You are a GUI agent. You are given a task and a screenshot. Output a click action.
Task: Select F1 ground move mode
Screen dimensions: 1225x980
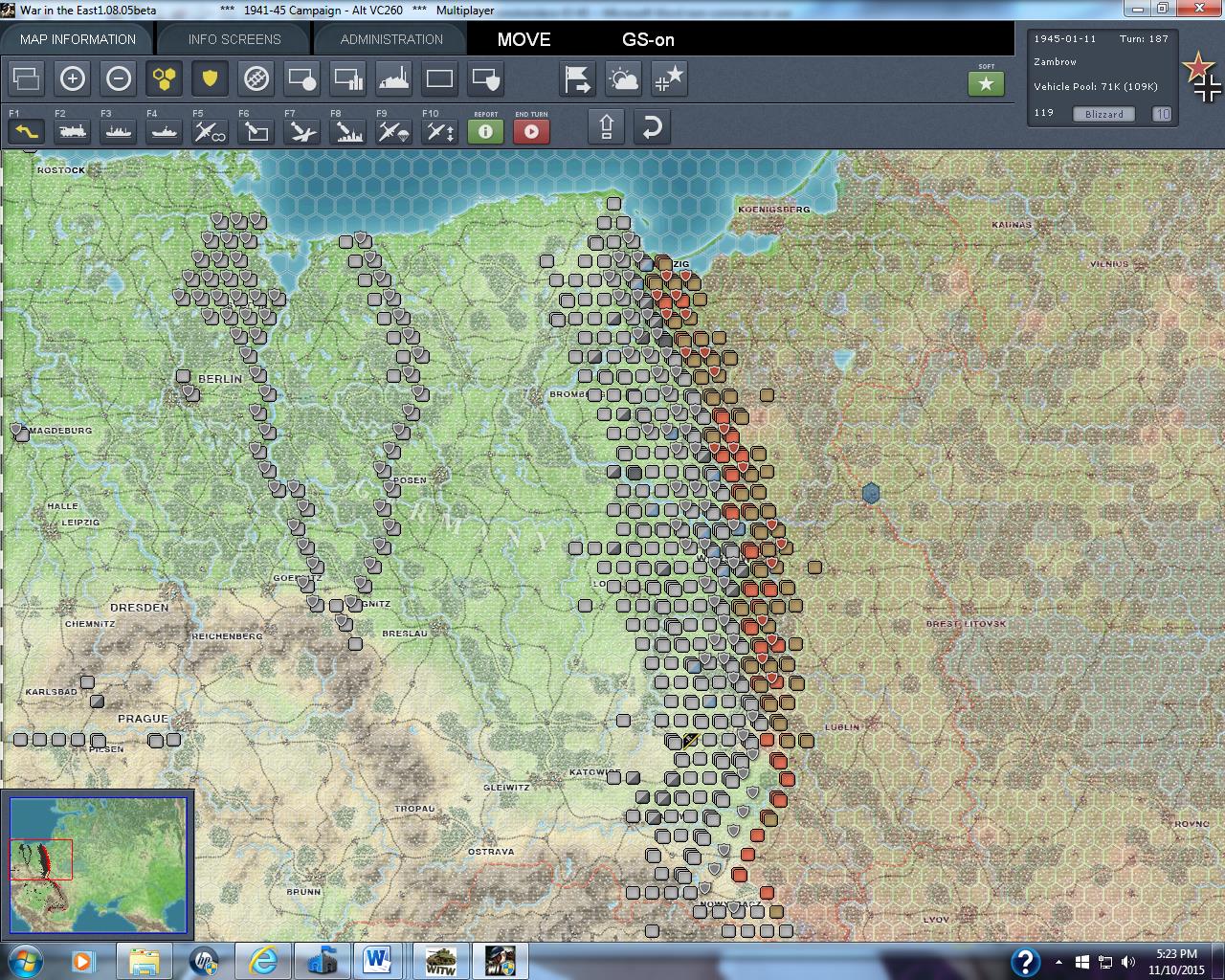pyautogui.click(x=26, y=130)
